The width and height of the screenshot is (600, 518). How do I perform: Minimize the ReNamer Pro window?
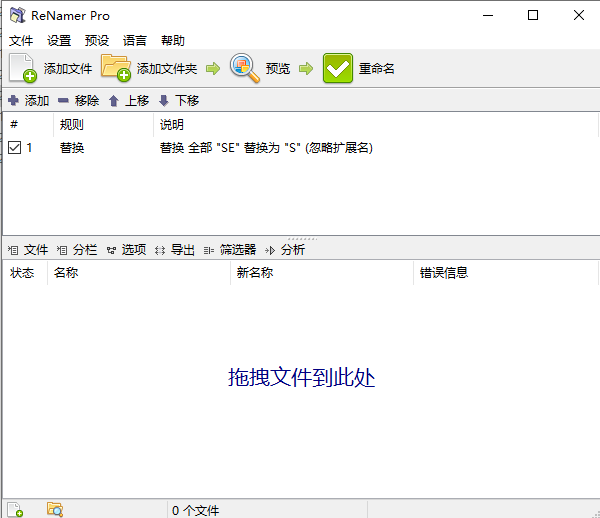pyautogui.click(x=488, y=15)
